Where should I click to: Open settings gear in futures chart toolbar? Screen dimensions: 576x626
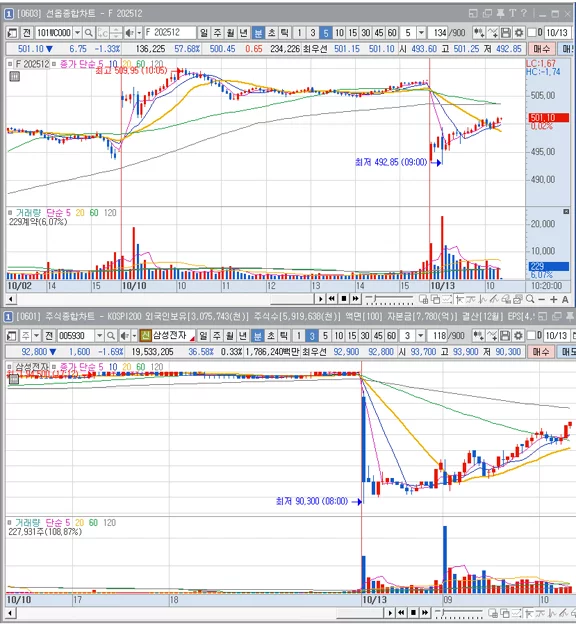[519, 32]
